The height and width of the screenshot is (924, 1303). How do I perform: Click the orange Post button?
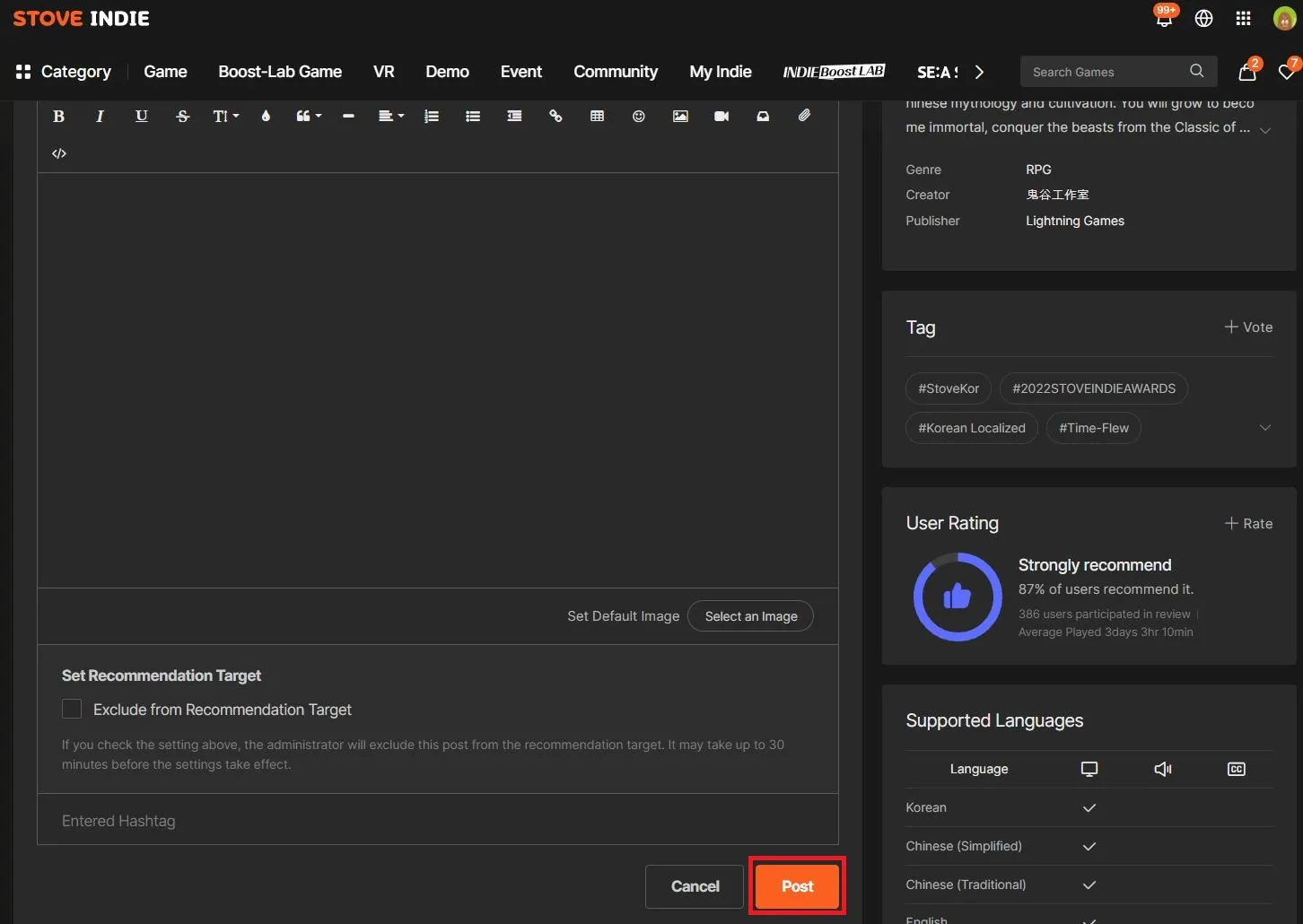tap(797, 886)
